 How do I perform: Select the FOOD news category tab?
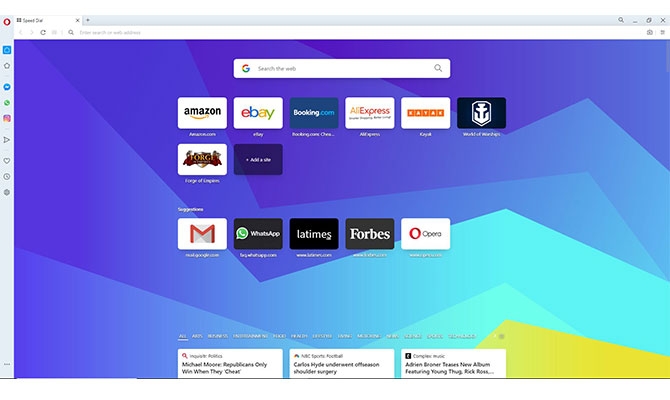pos(279,336)
